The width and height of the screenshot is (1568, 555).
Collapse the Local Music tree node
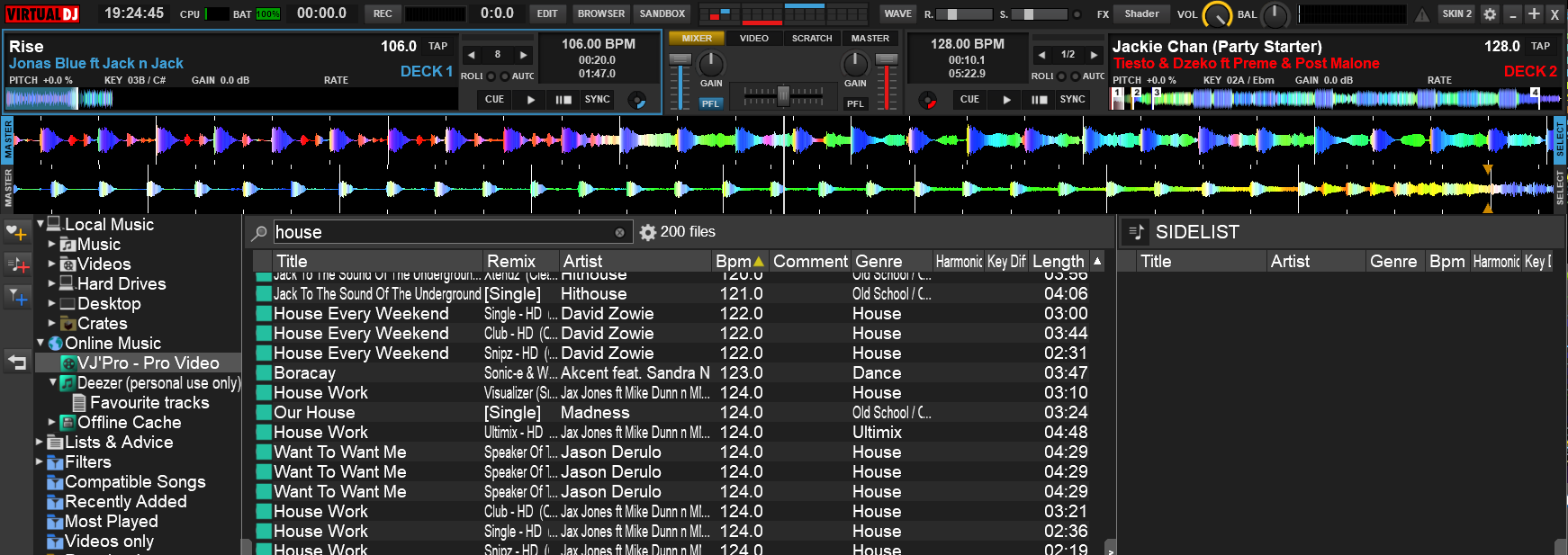(x=41, y=224)
